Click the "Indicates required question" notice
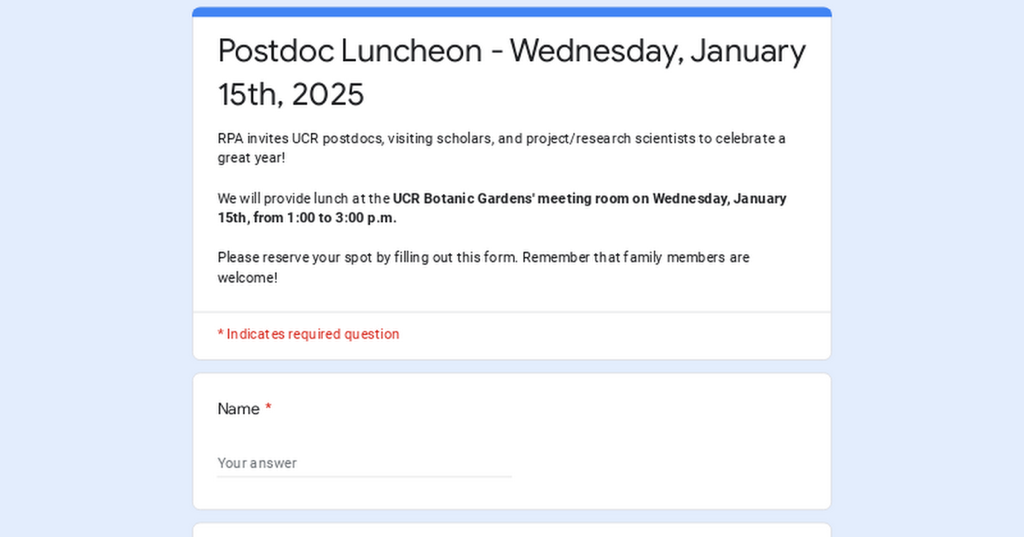Screen dimensions: 1024x537 click(x=312, y=334)
